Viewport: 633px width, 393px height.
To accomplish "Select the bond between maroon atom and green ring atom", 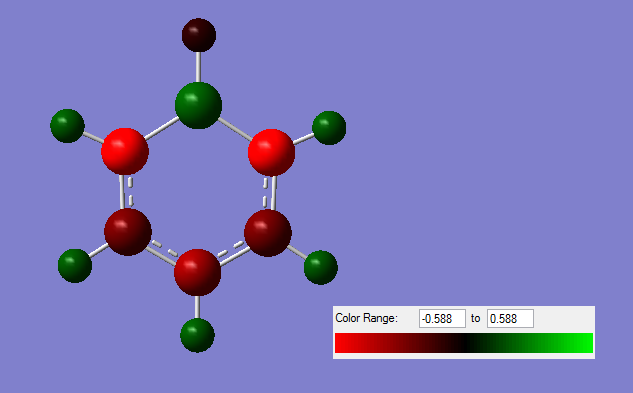I will tap(198, 67).
